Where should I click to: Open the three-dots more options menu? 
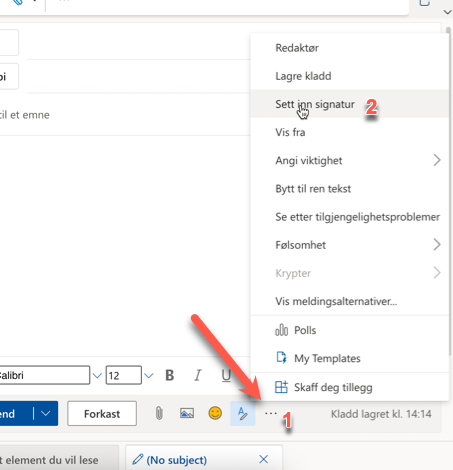271,414
